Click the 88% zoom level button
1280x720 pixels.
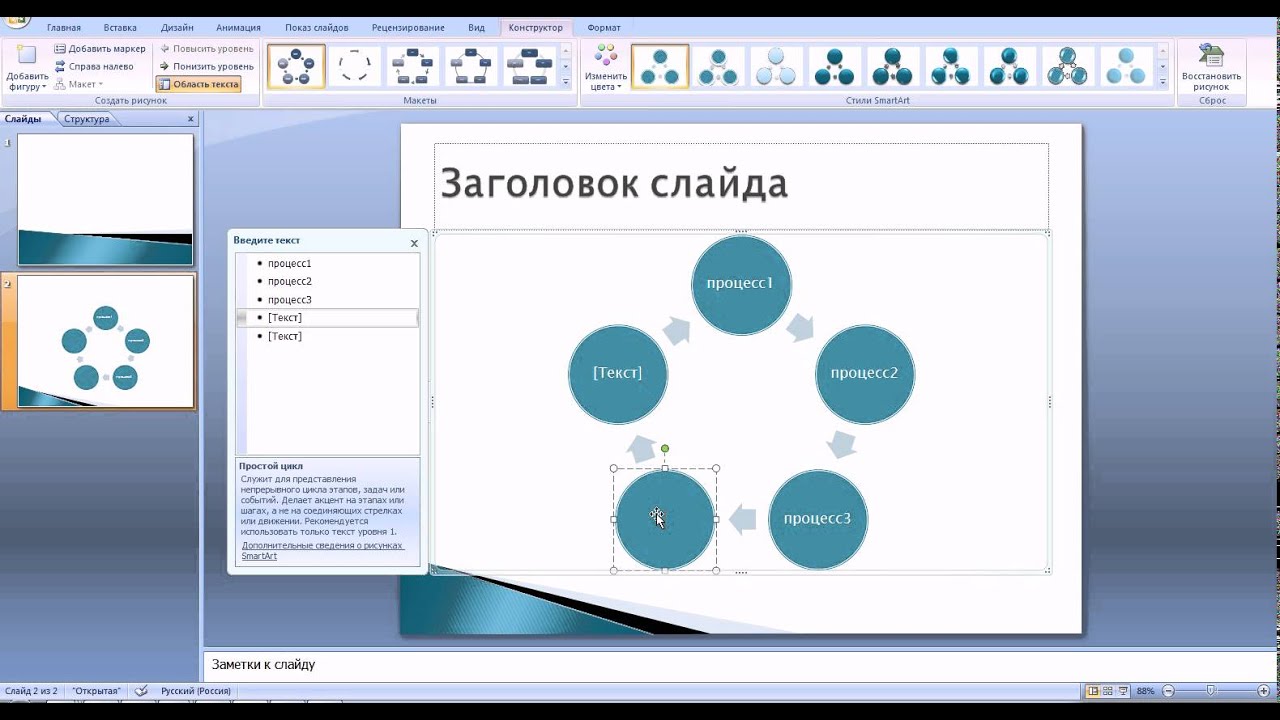[x=1146, y=691]
